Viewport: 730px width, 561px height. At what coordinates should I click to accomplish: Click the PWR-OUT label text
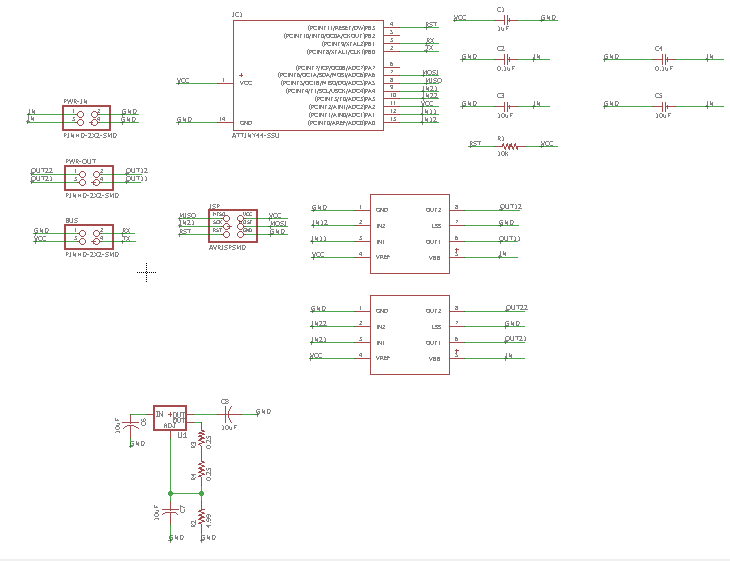[x=81, y=161]
